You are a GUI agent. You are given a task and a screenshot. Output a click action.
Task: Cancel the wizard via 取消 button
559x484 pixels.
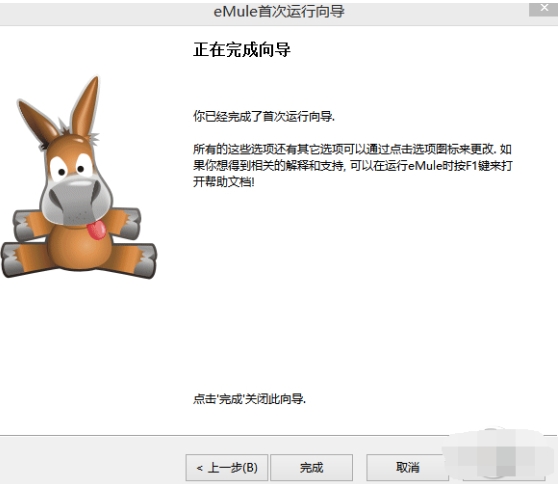pyautogui.click(x=407, y=467)
